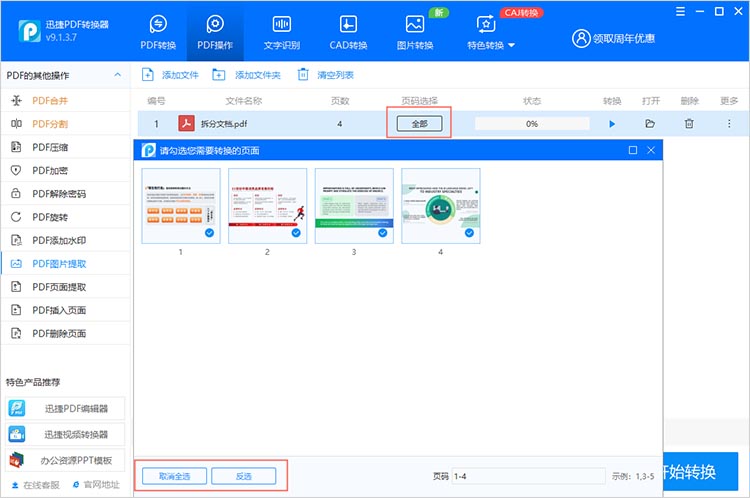
Task: Uncheck page 3 checkmark
Action: [x=383, y=233]
